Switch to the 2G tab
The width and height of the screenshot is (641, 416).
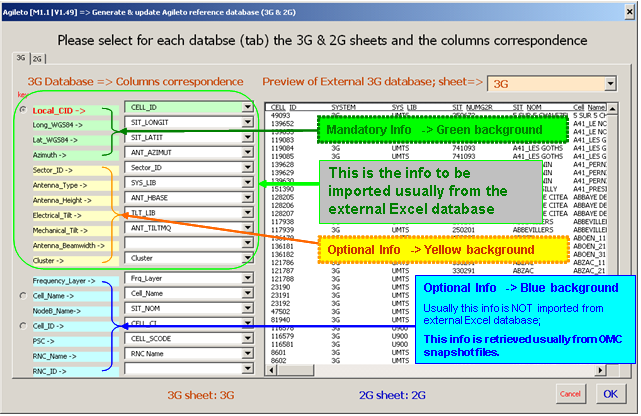pyautogui.click(x=37, y=58)
